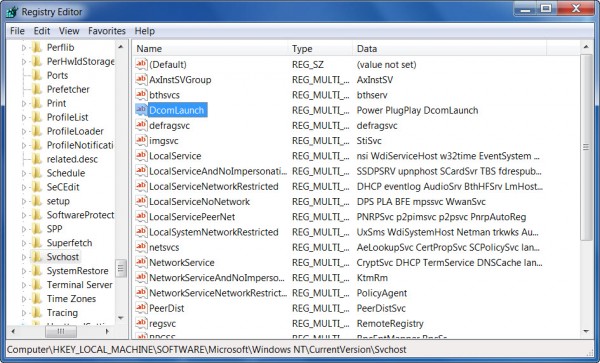Open the File menu
The width and height of the screenshot is (600, 363).
click(x=17, y=31)
